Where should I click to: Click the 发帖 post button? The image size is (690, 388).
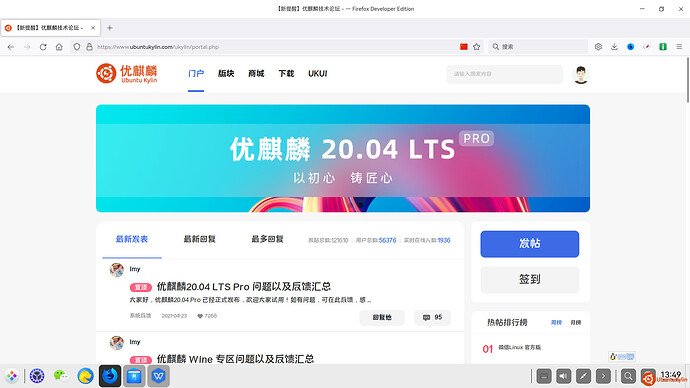pos(529,244)
